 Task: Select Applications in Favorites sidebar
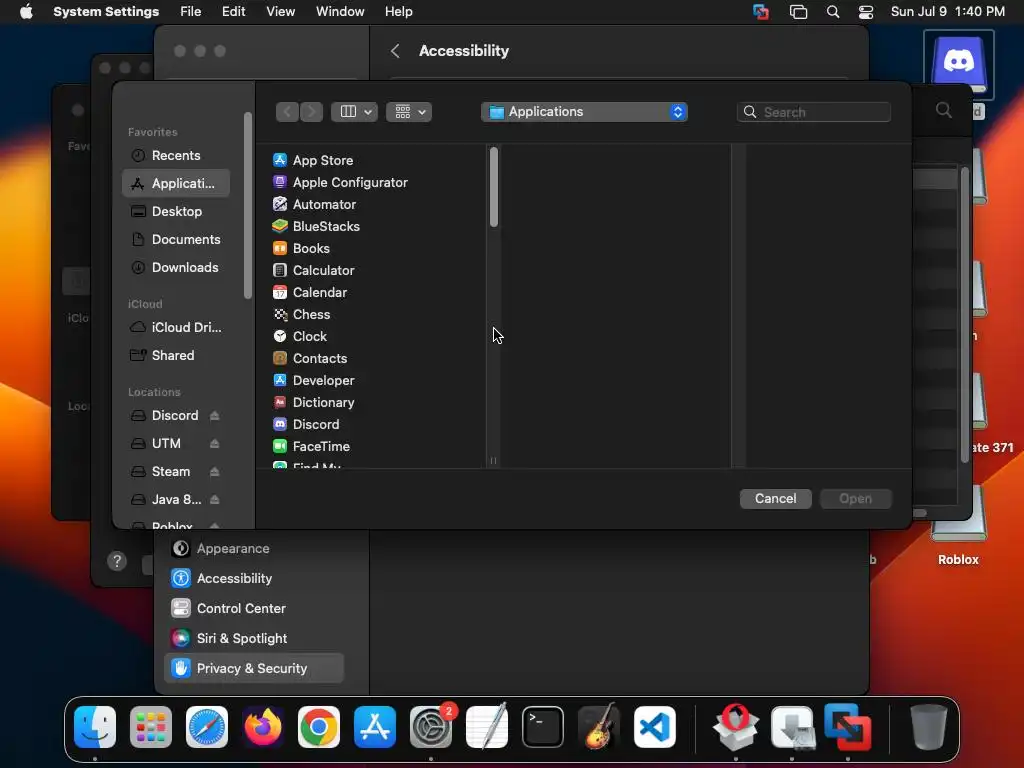176,184
